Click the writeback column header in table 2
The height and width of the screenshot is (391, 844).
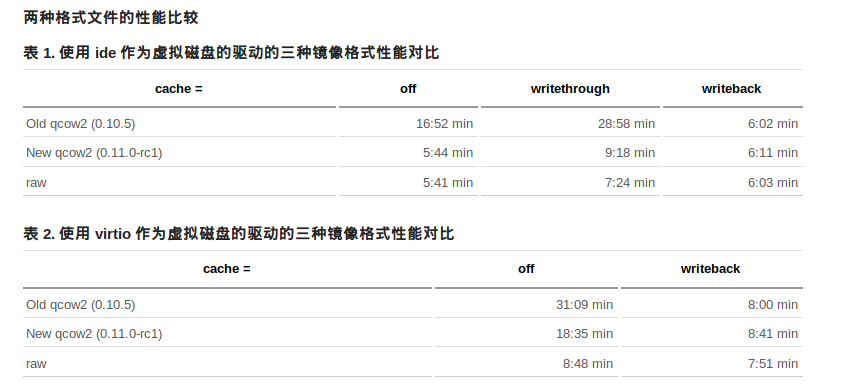(x=710, y=269)
